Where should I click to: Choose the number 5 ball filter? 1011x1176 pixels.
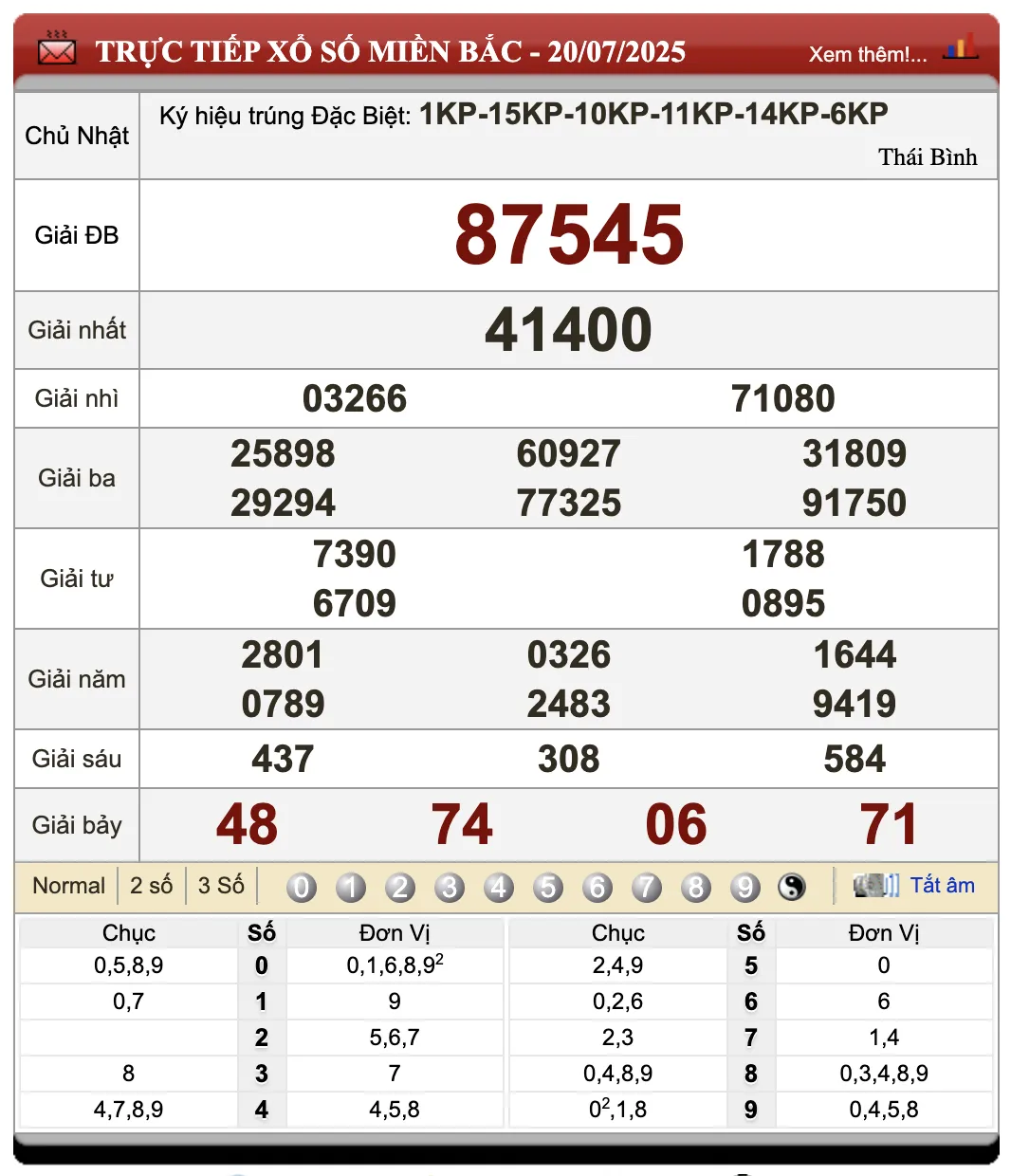(548, 888)
